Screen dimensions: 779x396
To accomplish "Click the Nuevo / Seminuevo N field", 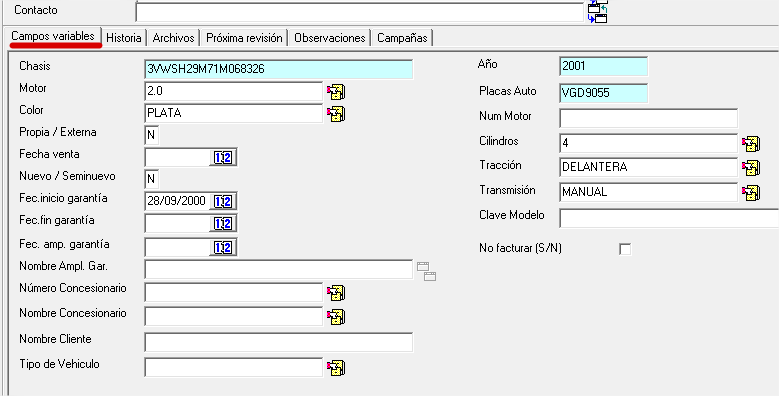I will pyautogui.click(x=152, y=179).
